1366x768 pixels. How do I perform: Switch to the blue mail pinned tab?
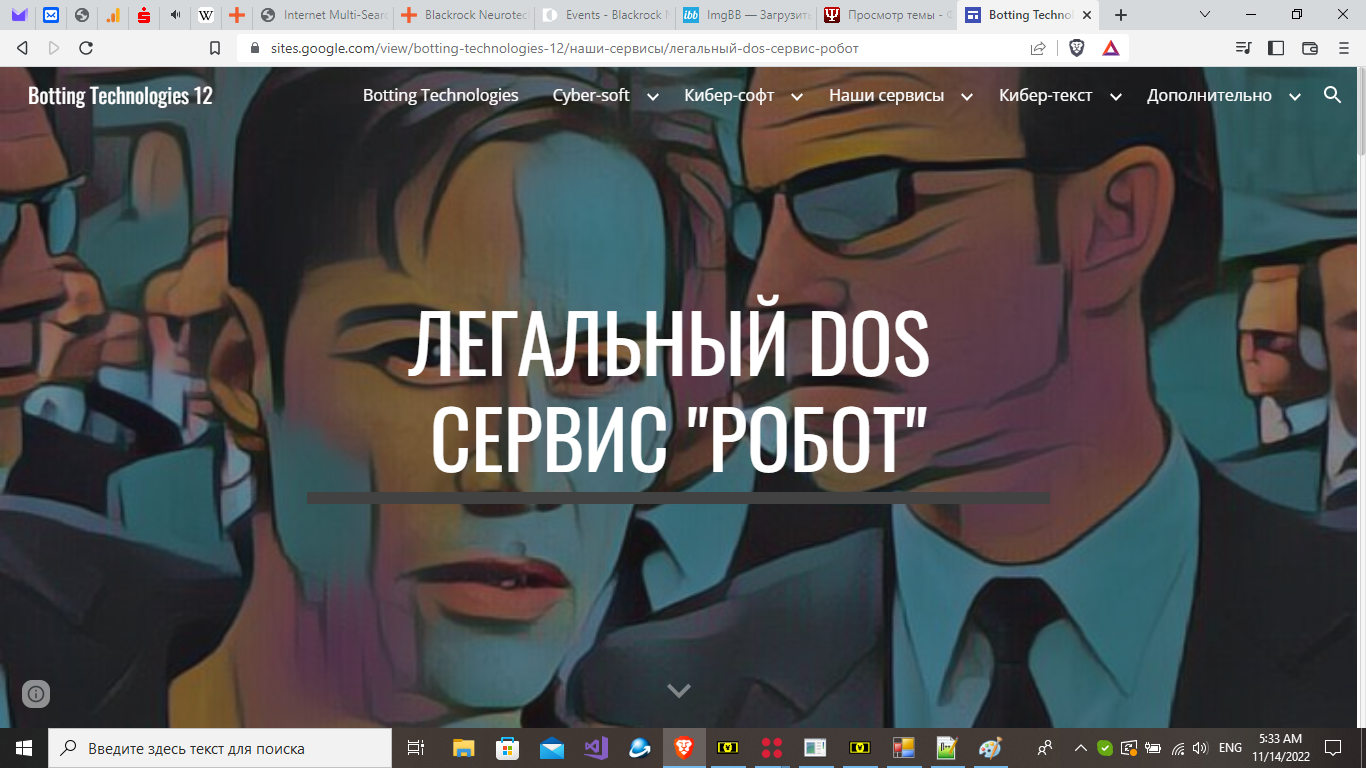coord(51,15)
